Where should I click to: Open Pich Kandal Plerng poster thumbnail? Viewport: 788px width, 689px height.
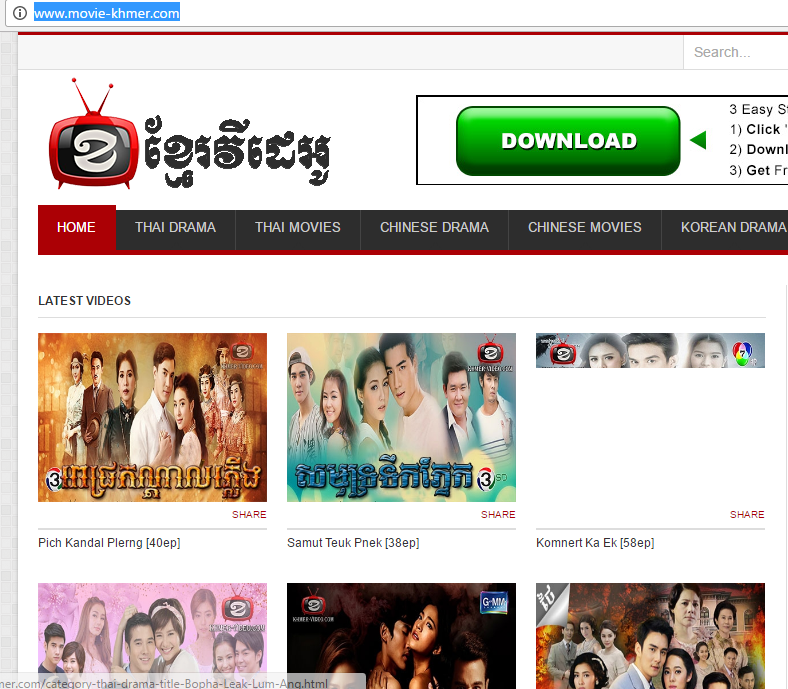[x=152, y=417]
